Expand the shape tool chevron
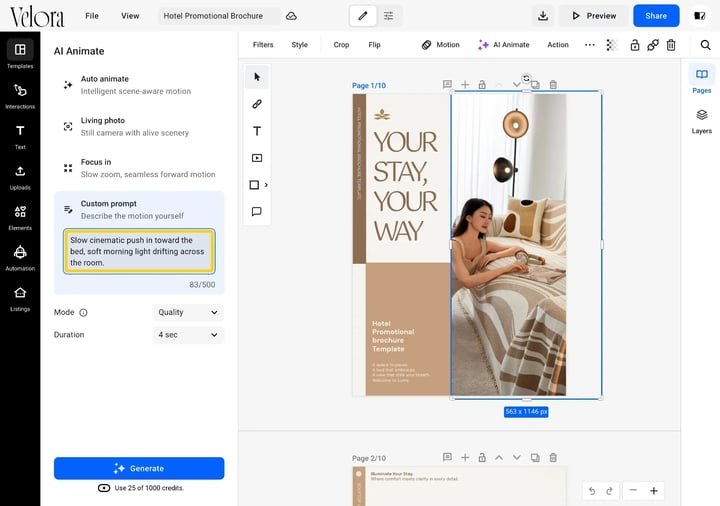Viewport: 720px width, 506px height. point(266,185)
